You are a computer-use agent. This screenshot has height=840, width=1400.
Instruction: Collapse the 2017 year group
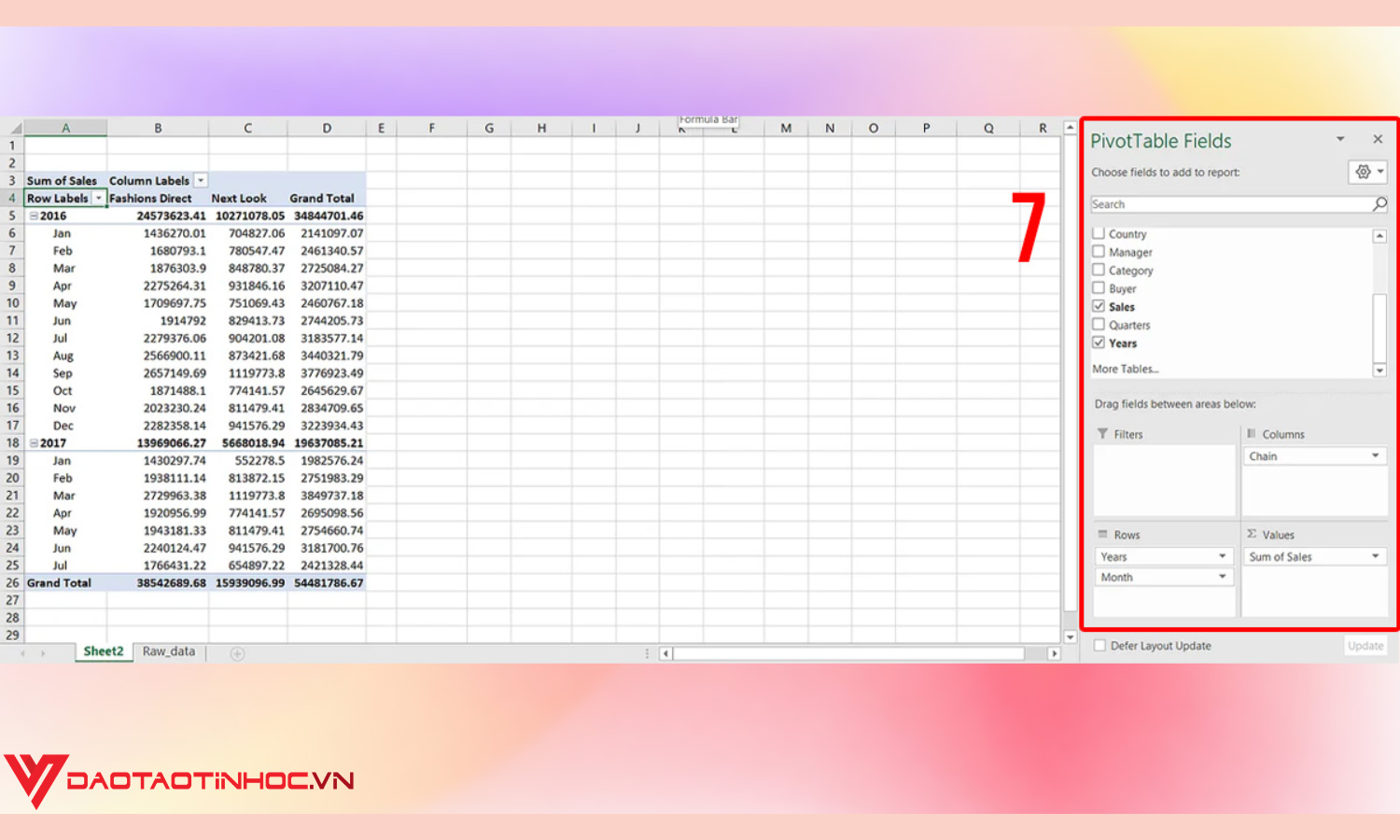34,443
